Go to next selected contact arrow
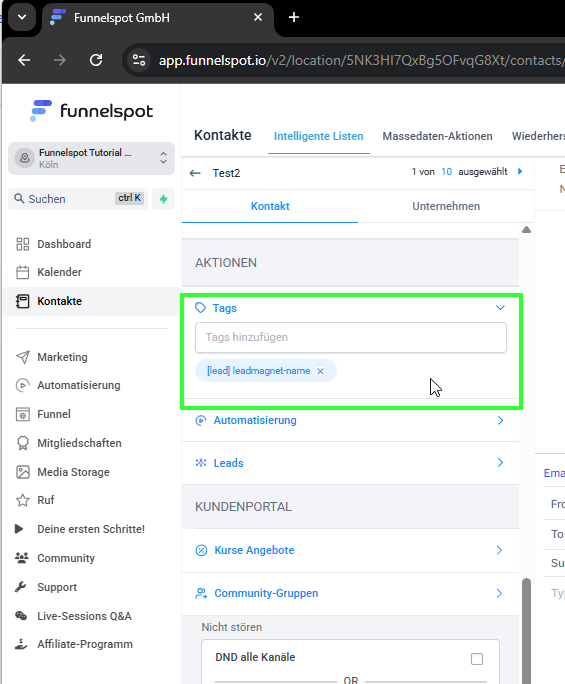 pos(520,171)
